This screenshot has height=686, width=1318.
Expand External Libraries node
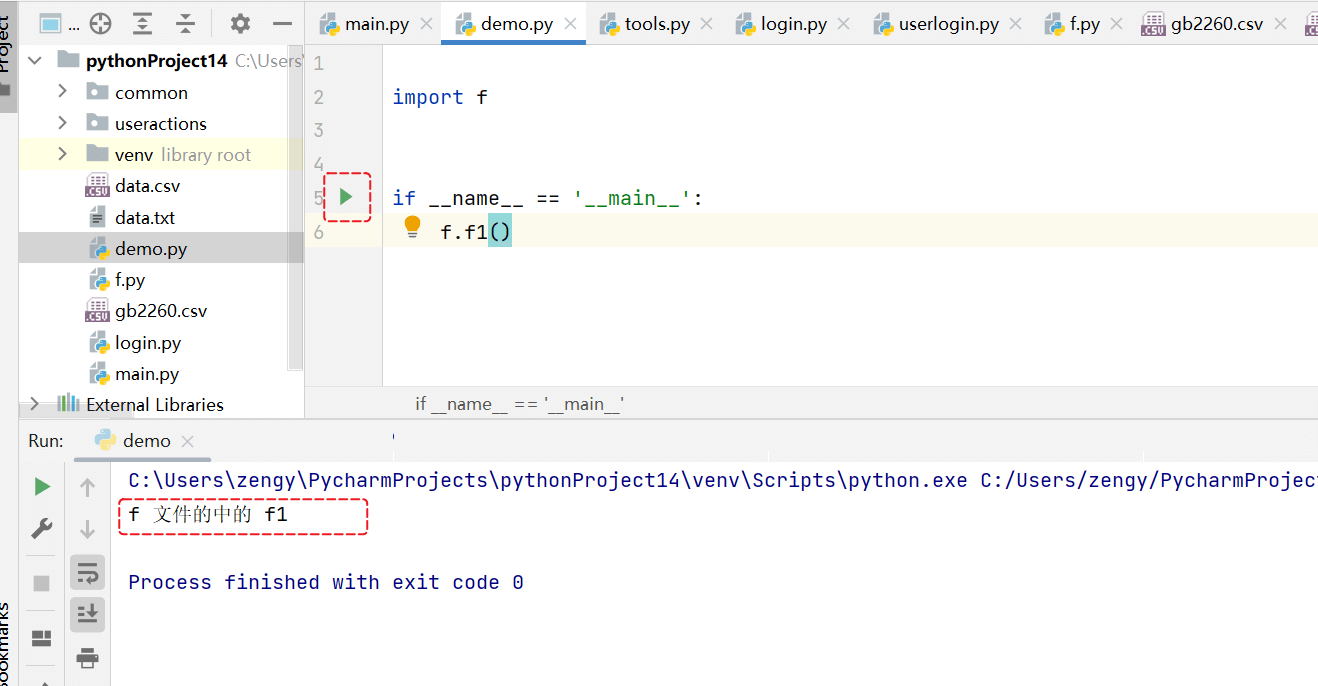tap(35, 404)
